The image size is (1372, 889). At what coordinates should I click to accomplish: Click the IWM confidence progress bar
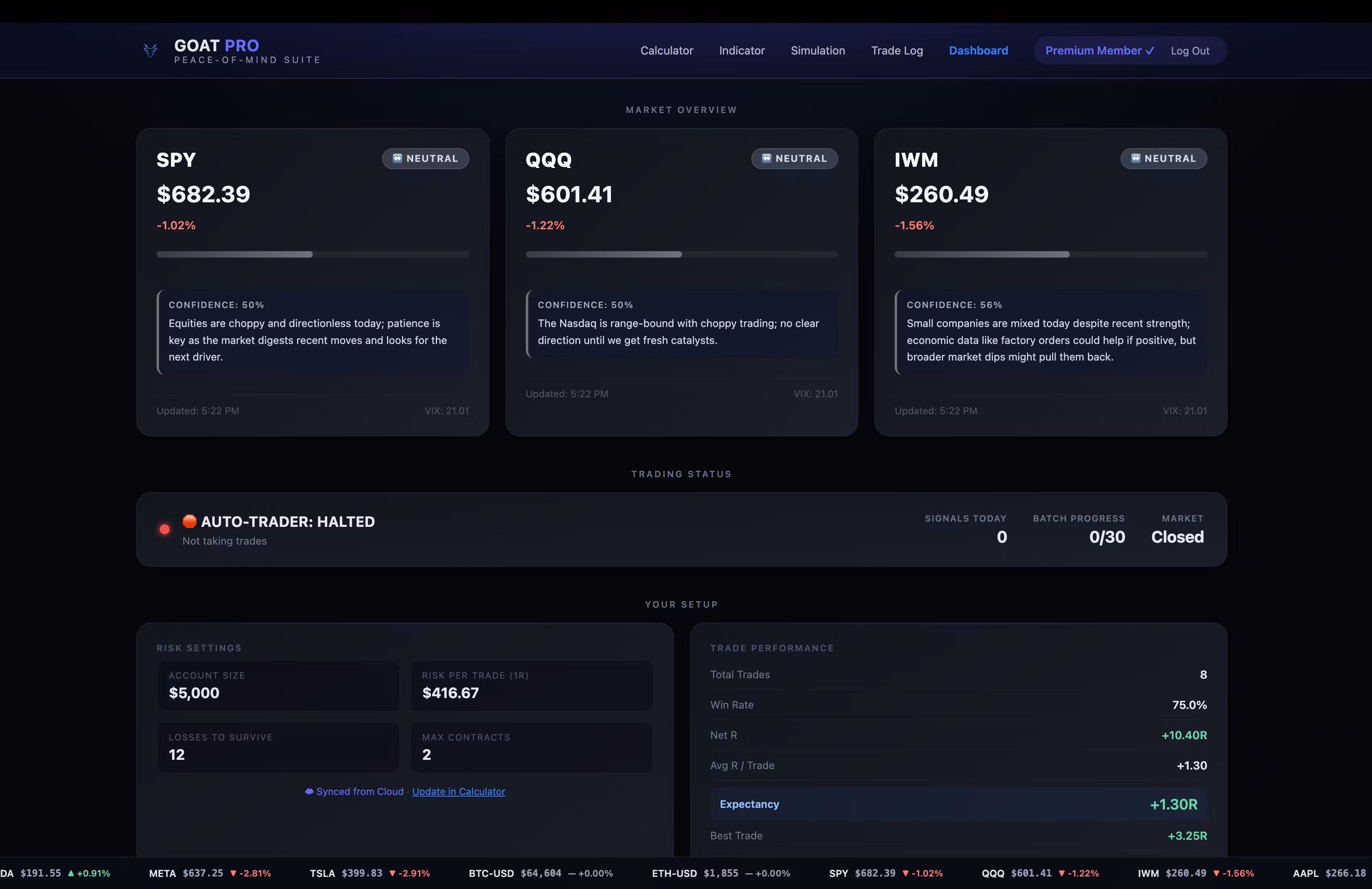pos(1050,254)
